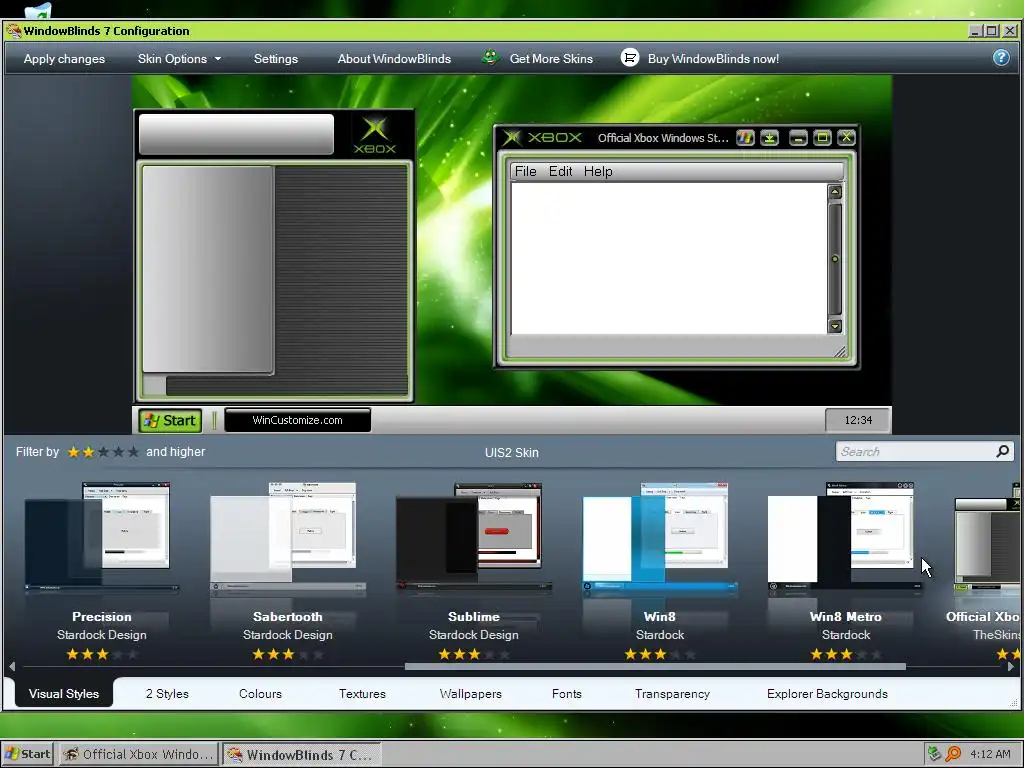Click the 12:34 preview clock

(858, 420)
